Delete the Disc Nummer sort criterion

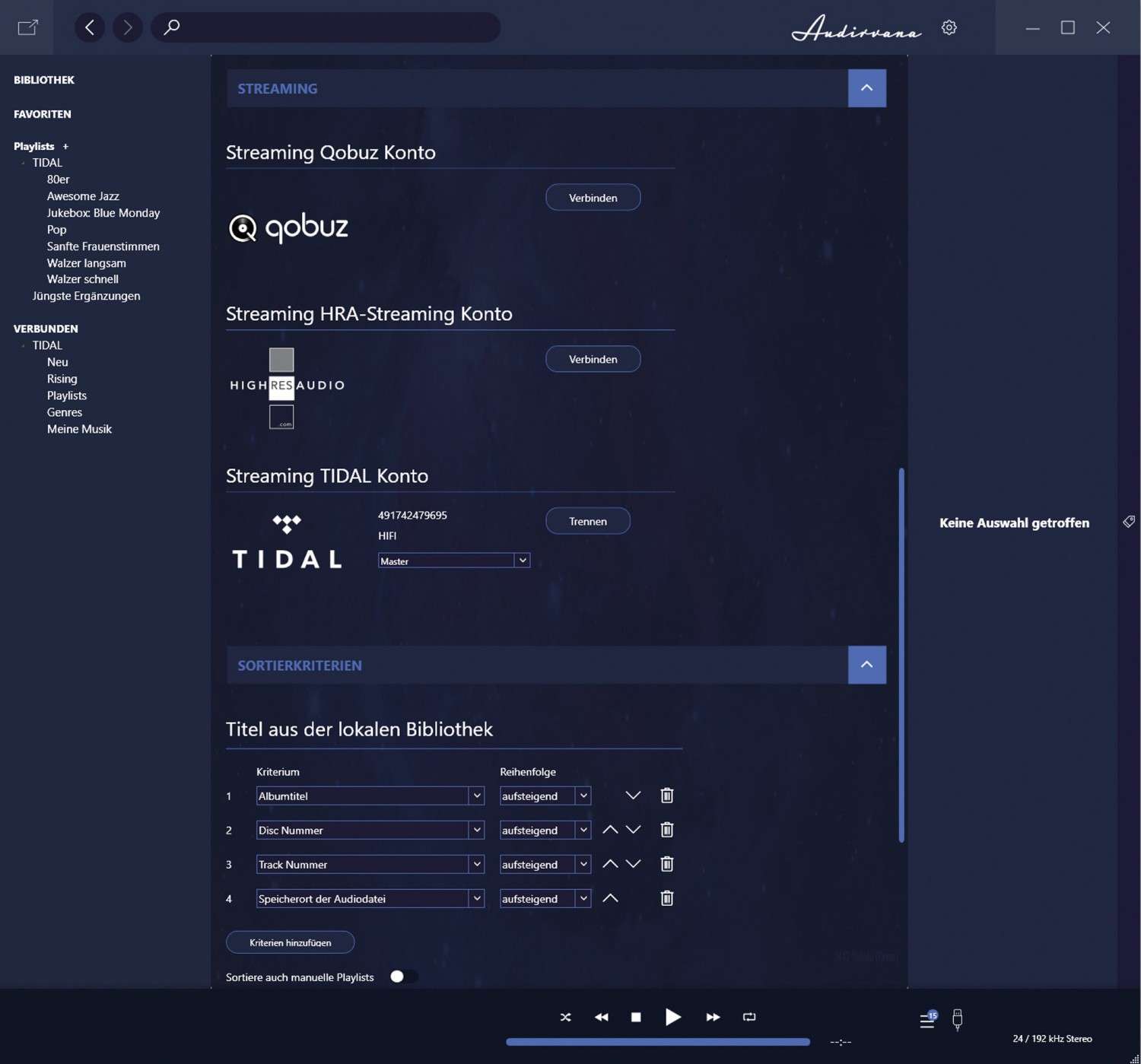pyautogui.click(x=667, y=830)
